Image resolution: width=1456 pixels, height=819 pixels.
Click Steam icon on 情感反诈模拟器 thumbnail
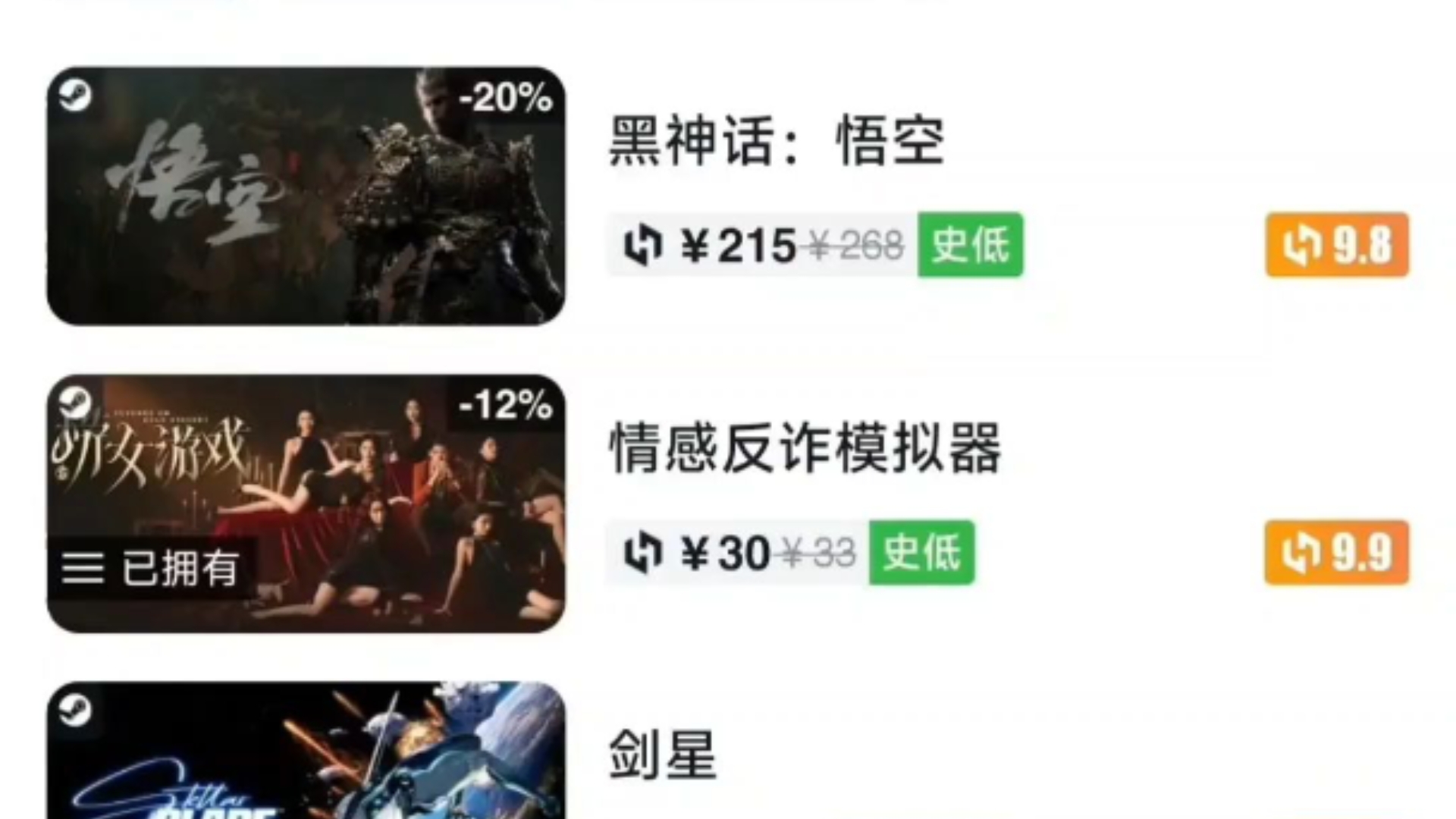[75, 403]
